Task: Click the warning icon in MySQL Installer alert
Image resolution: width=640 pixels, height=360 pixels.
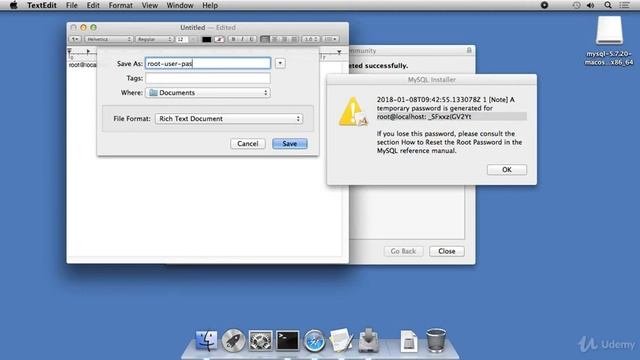Action: pos(353,111)
